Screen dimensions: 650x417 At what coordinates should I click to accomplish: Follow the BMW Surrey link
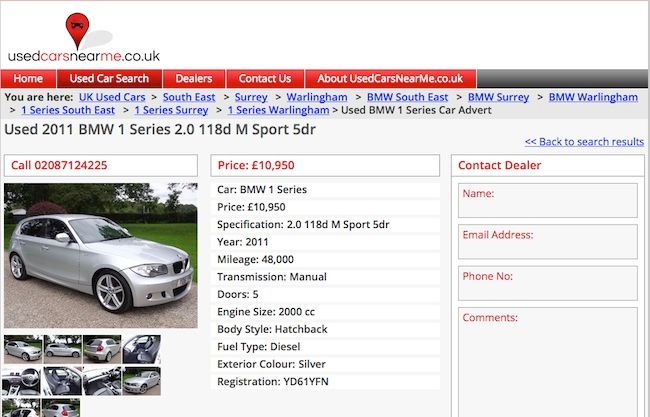tap(498, 97)
